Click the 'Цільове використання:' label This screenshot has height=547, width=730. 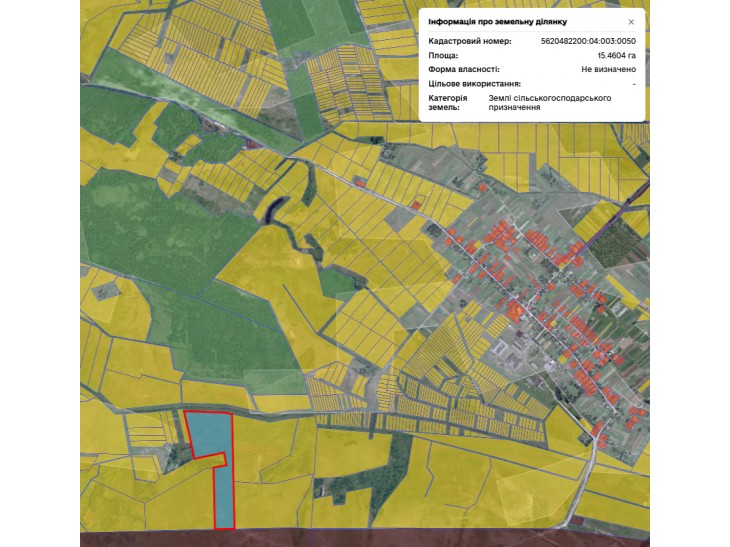pyautogui.click(x=474, y=84)
